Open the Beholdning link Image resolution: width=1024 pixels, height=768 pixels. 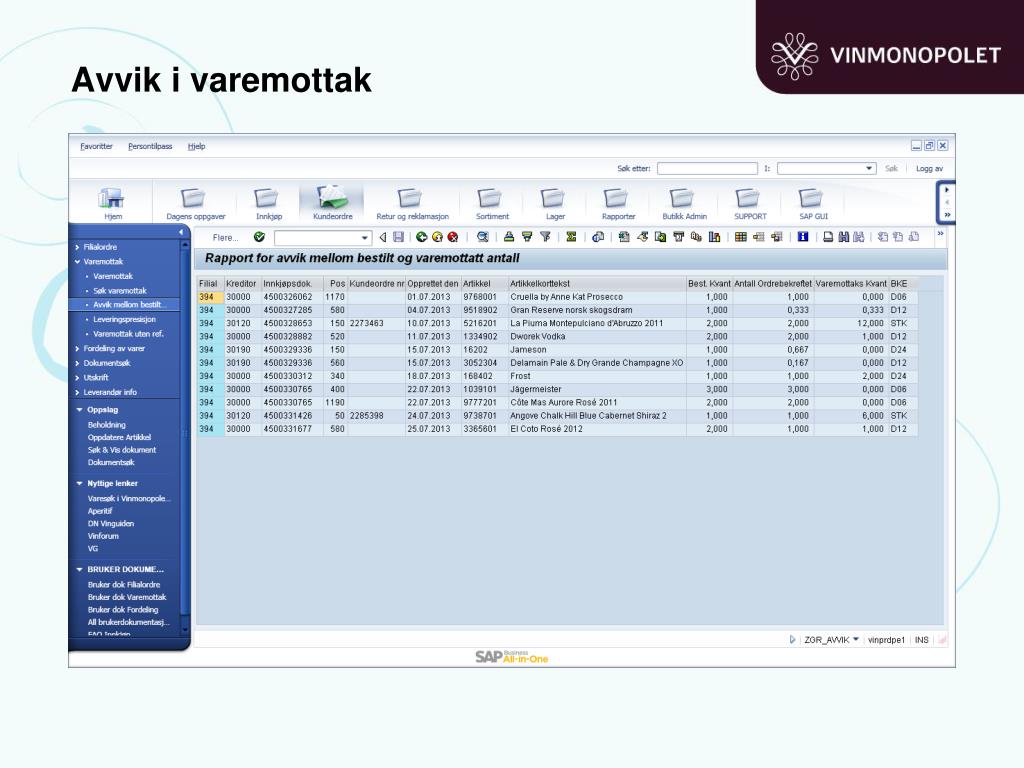click(x=106, y=425)
